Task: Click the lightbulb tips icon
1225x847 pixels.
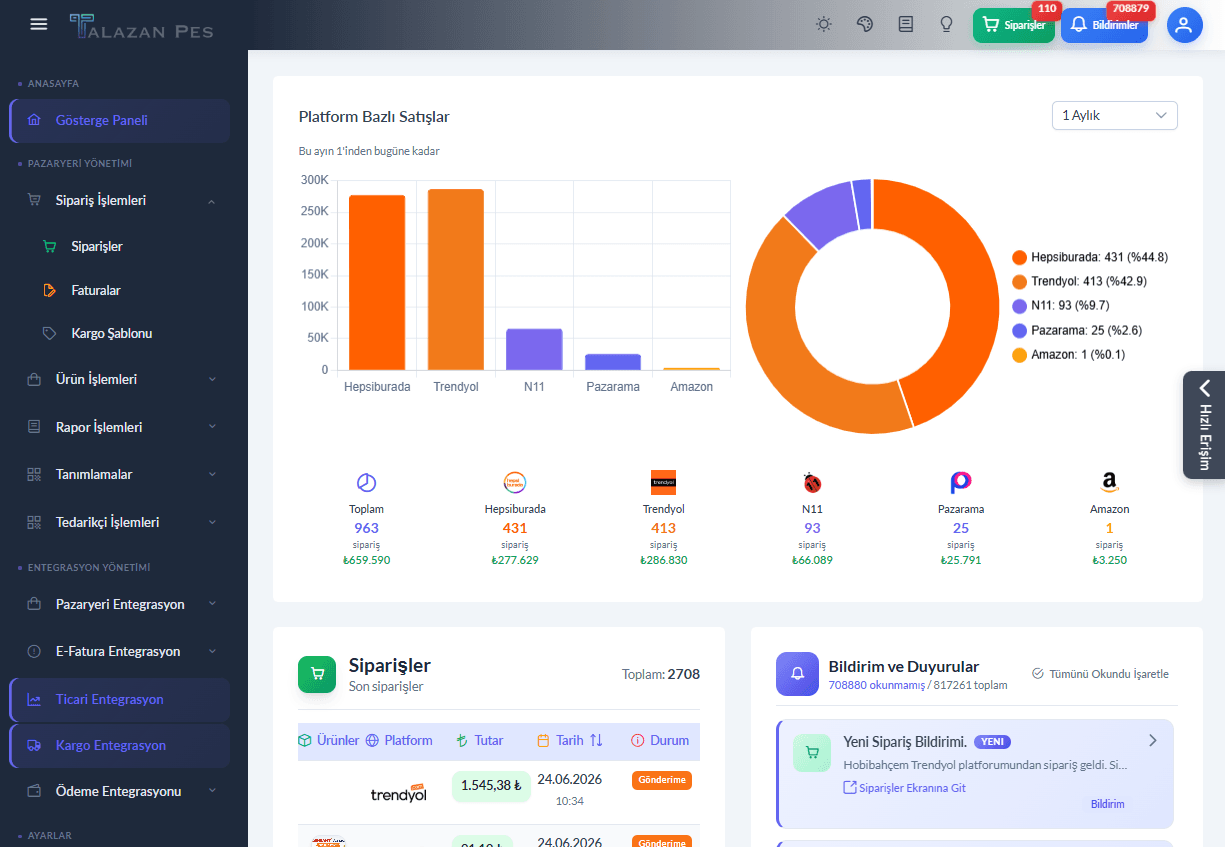Action: click(946, 24)
